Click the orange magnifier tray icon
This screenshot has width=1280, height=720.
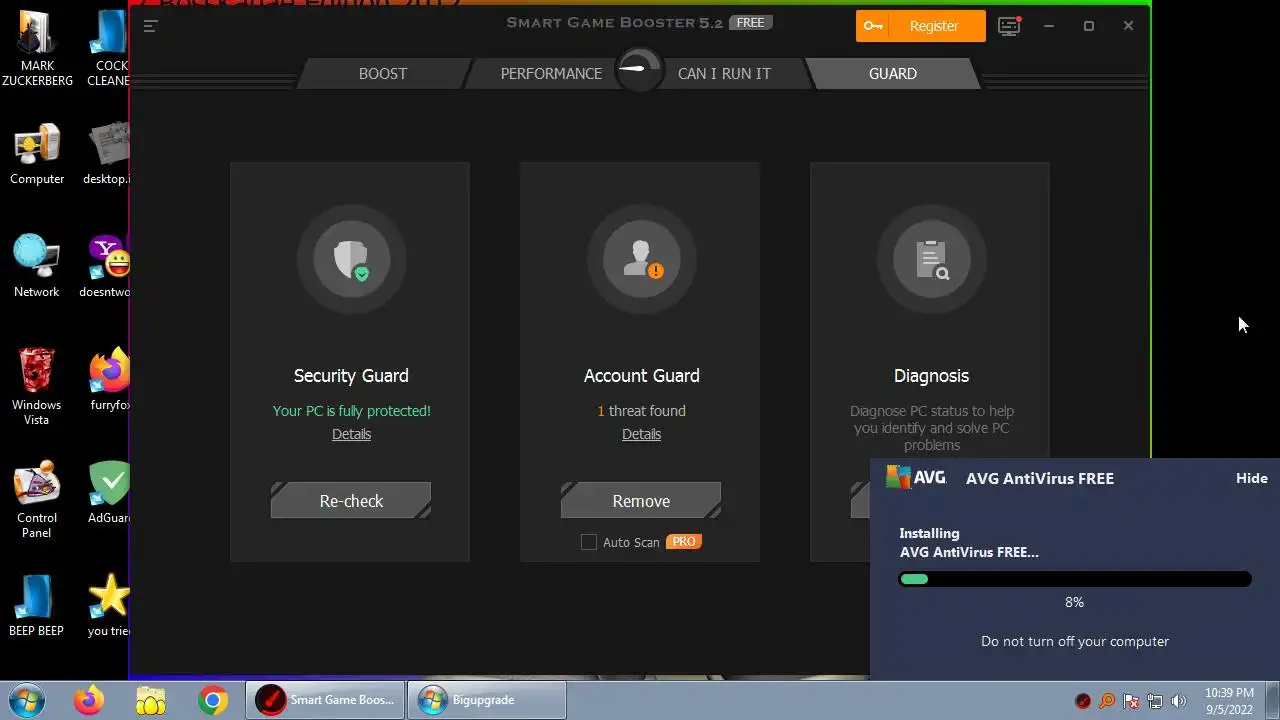pyautogui.click(x=1107, y=701)
